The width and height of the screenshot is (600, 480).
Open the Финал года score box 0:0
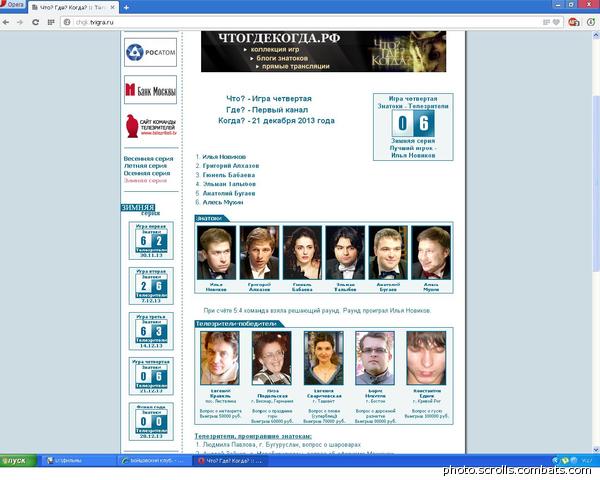[151, 421]
